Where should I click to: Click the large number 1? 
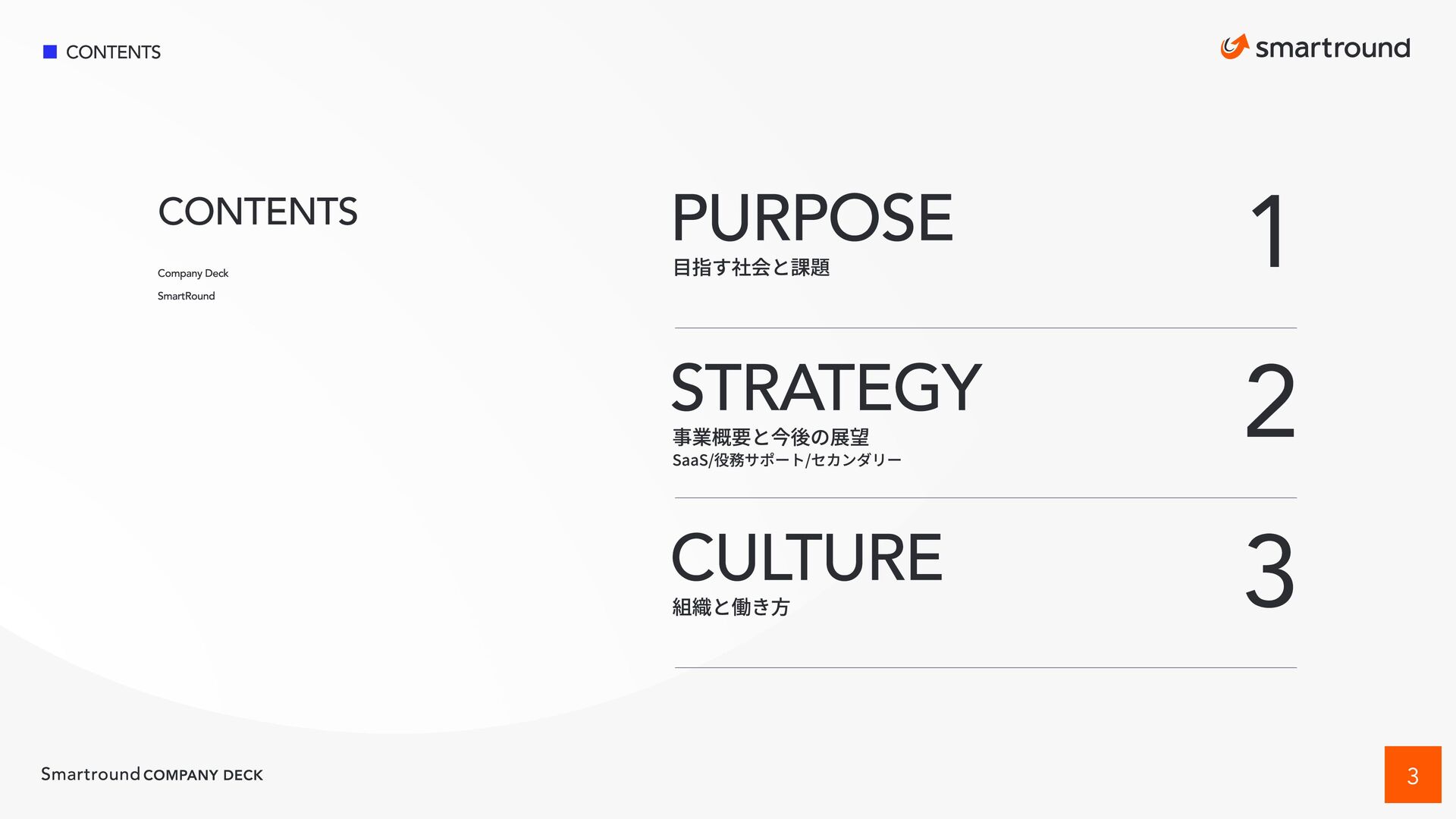click(x=1269, y=231)
